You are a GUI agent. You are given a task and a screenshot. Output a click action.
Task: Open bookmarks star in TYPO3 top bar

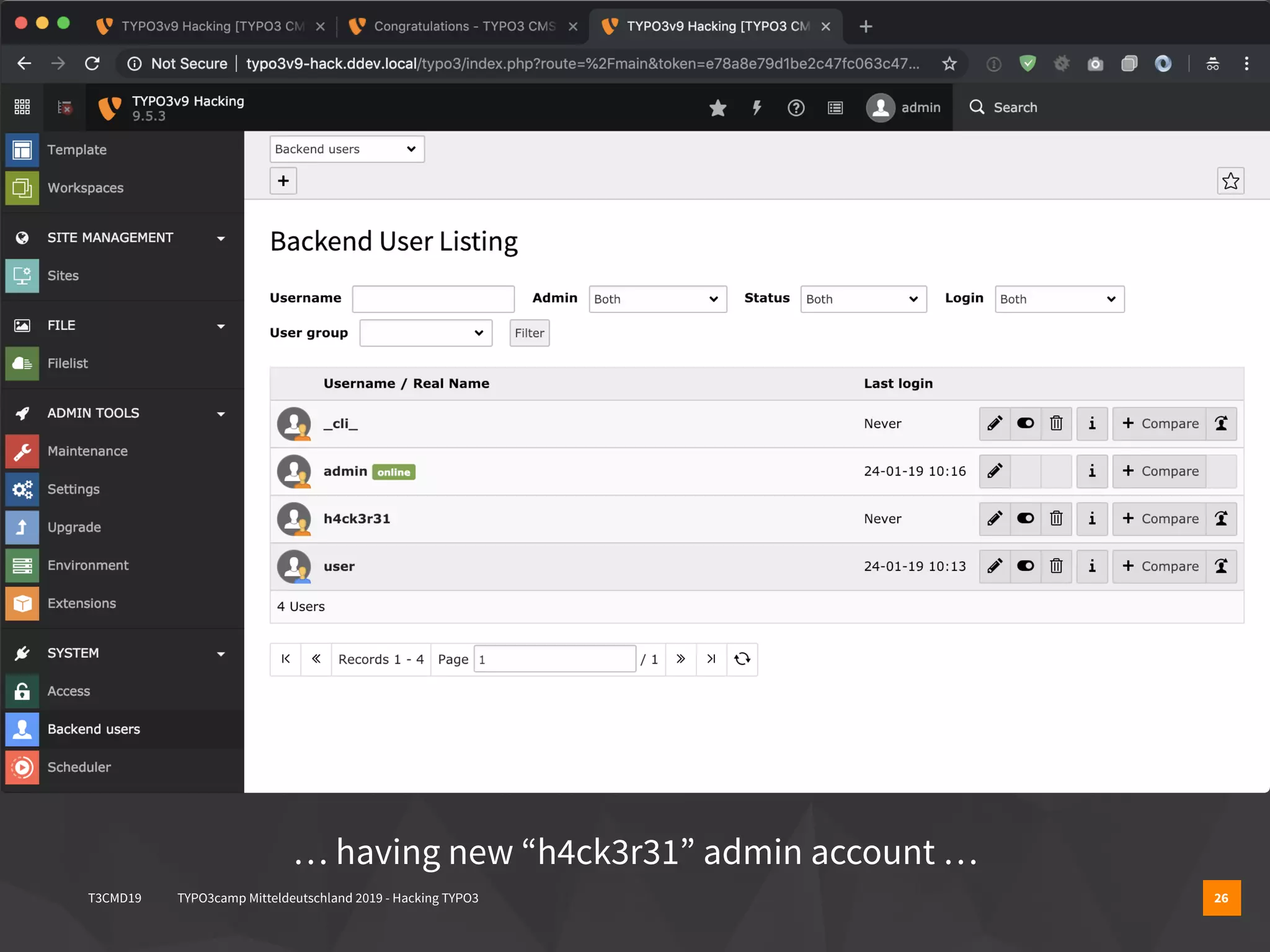click(717, 108)
